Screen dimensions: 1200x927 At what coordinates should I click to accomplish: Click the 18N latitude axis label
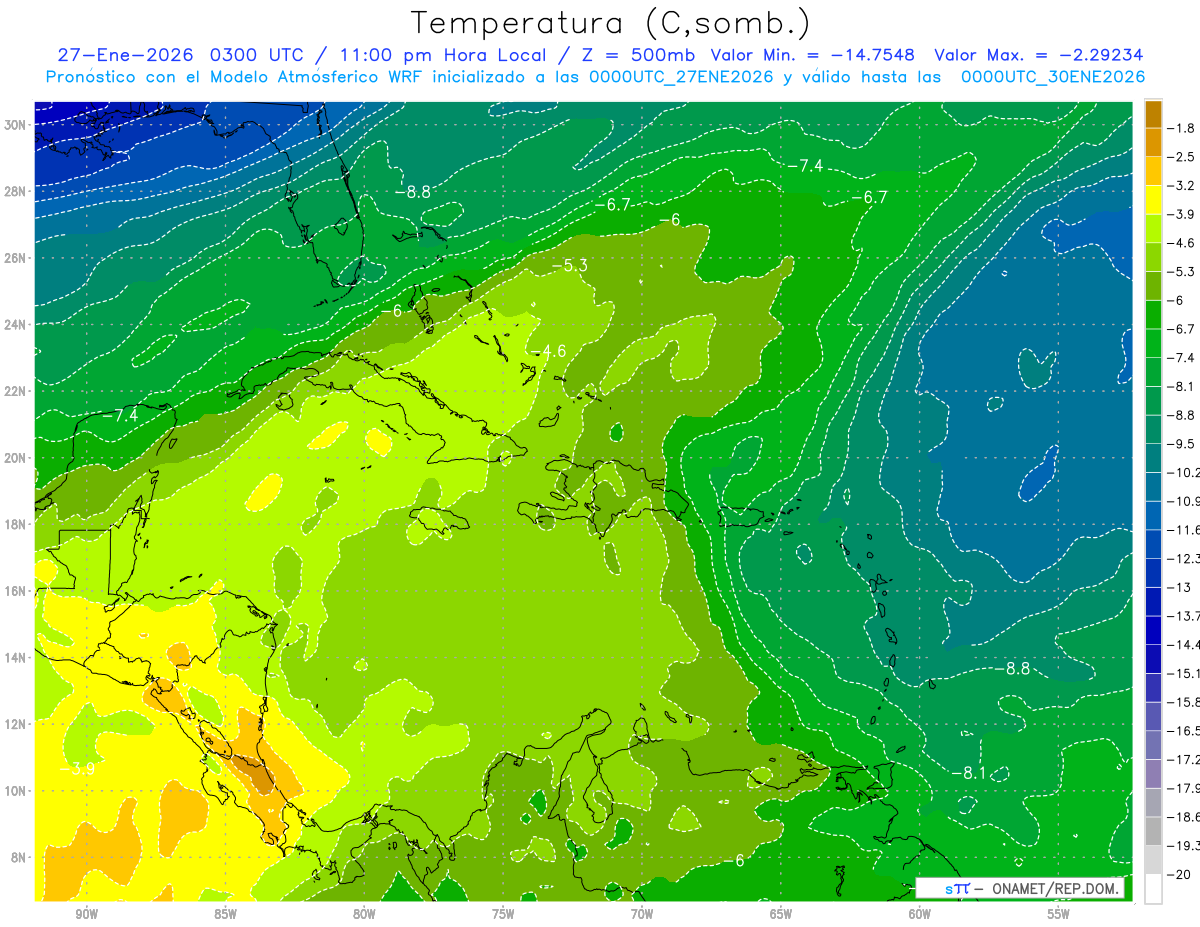pos(17,524)
